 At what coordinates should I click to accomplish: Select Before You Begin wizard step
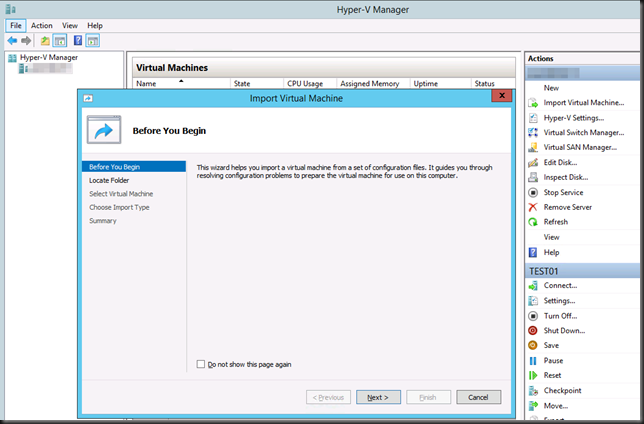click(134, 167)
